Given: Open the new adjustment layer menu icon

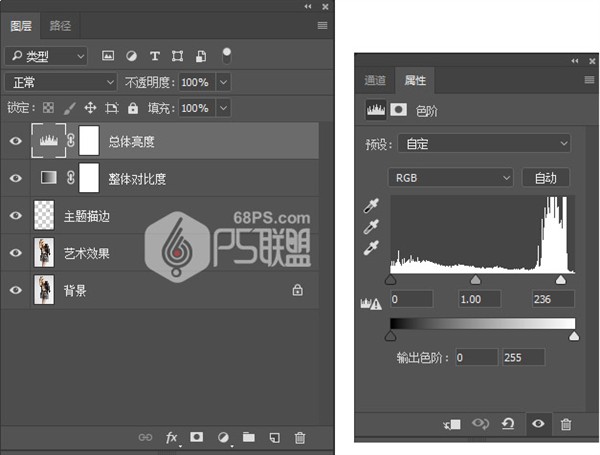Looking at the screenshot, I should pos(223,437).
